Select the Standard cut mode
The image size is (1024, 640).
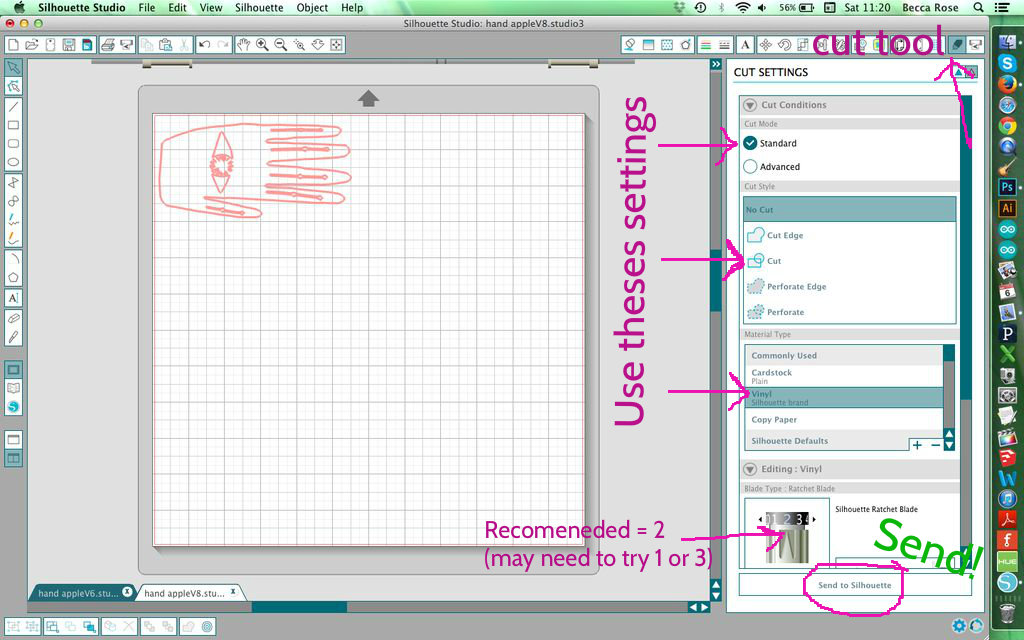[750, 143]
